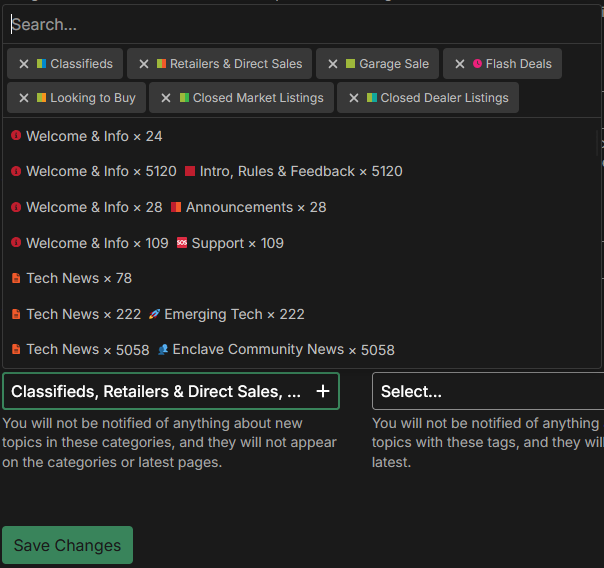
Task: Choose the Announcements subcategory option
Action: 255,208
